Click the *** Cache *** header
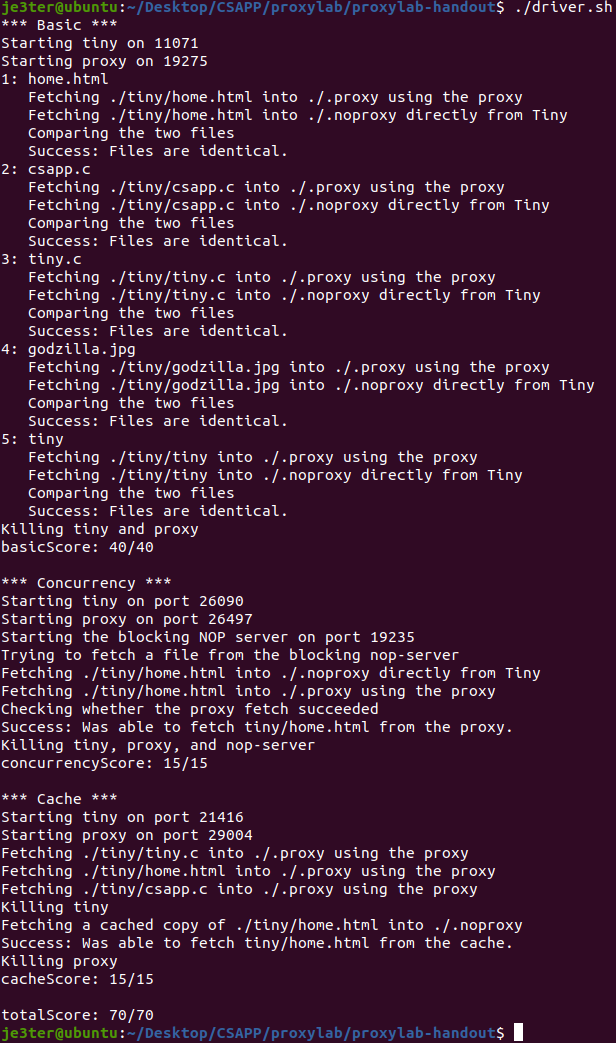The width and height of the screenshot is (616, 1043). 59,799
